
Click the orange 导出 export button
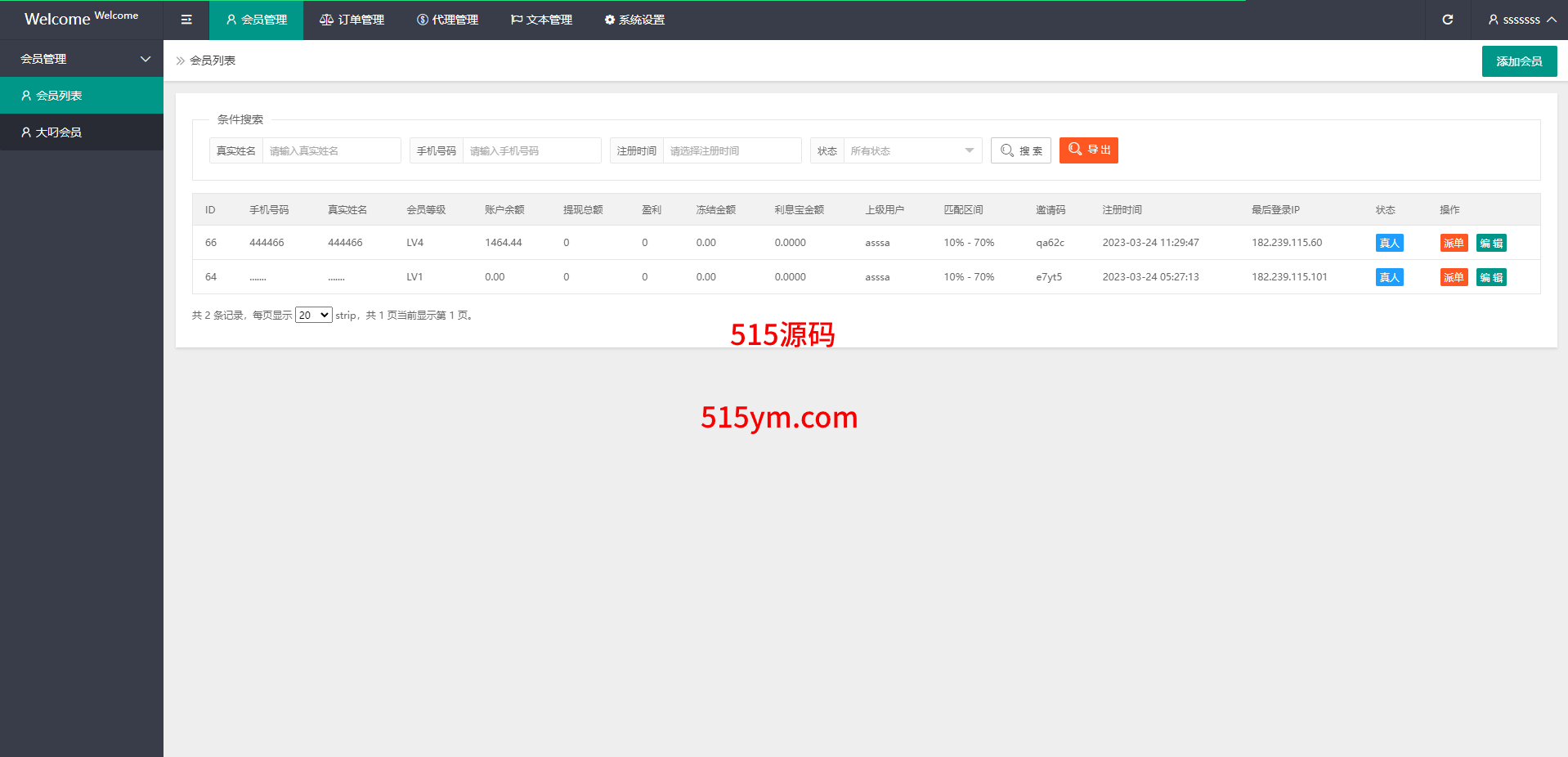1088,150
